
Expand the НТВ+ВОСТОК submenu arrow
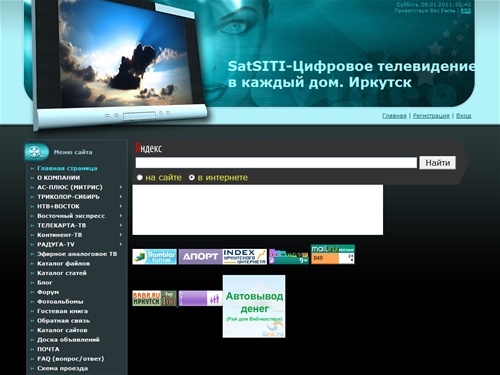pos(121,206)
